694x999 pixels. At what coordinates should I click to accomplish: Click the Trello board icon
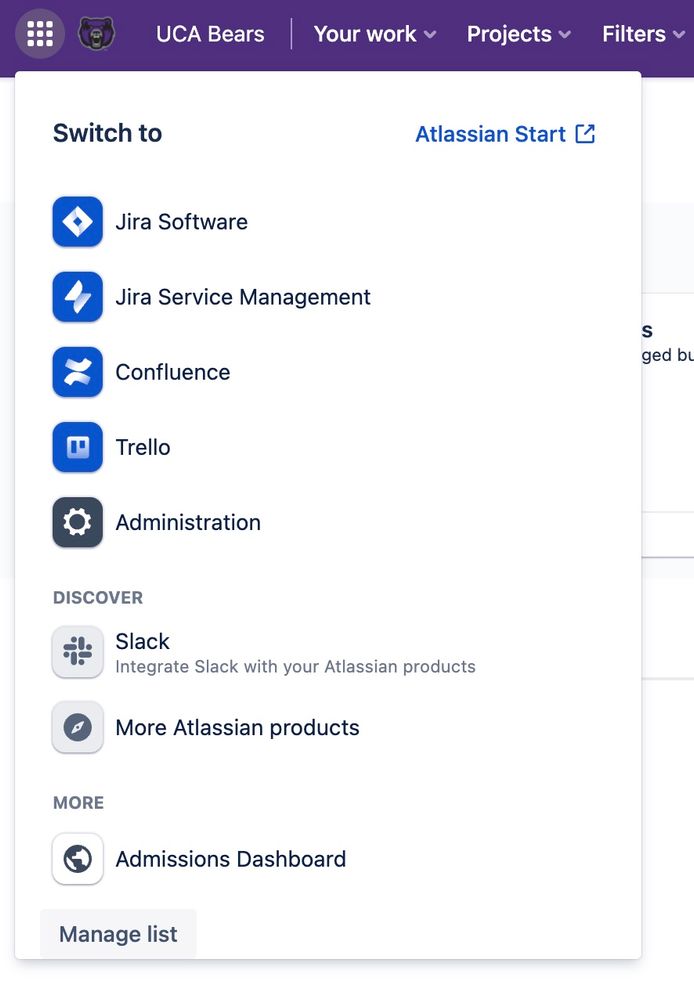pyautogui.click(x=78, y=447)
